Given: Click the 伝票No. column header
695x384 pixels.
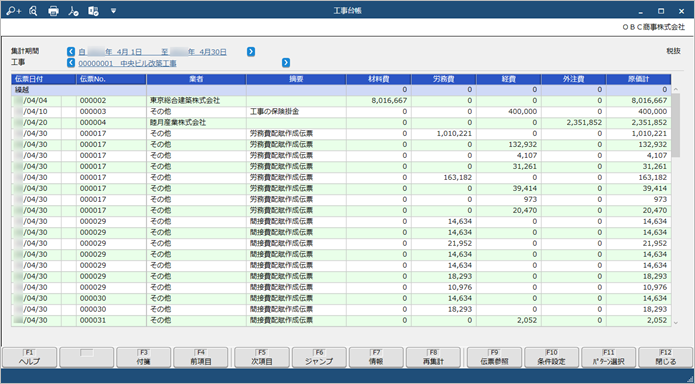Looking at the screenshot, I should pyautogui.click(x=111, y=79).
